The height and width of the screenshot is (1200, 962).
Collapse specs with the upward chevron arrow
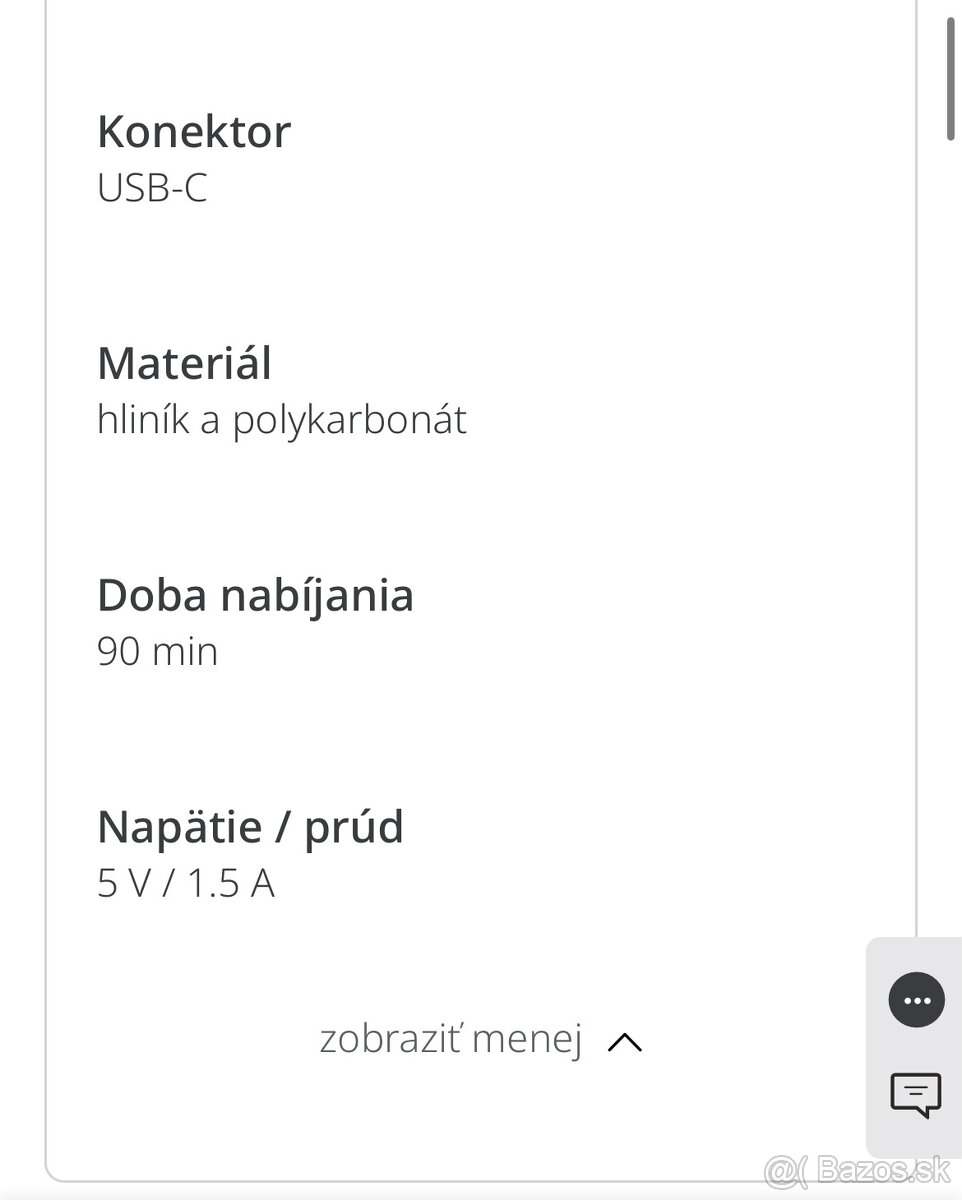(x=625, y=1042)
